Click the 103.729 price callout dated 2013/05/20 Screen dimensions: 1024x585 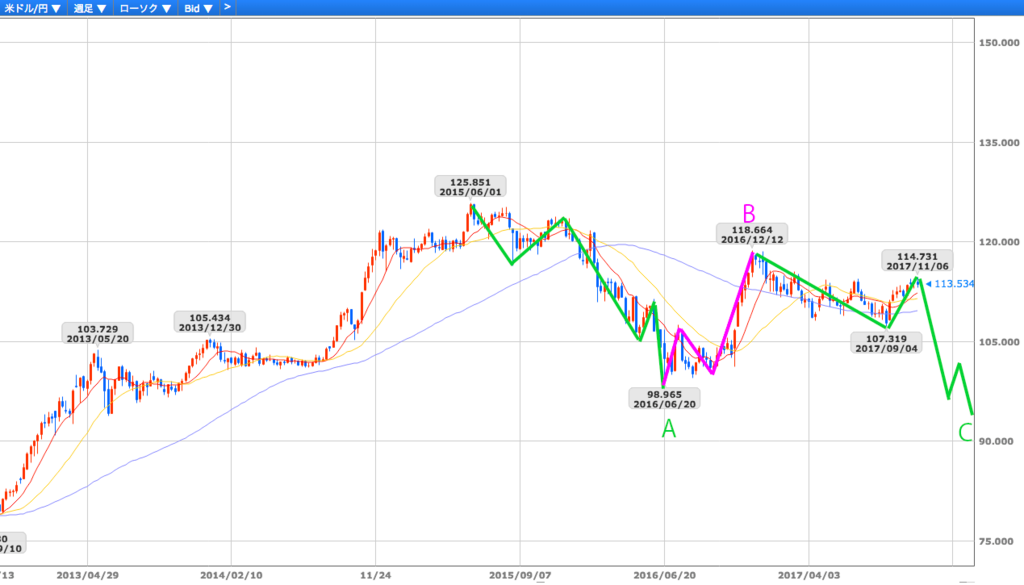[x=98, y=334]
